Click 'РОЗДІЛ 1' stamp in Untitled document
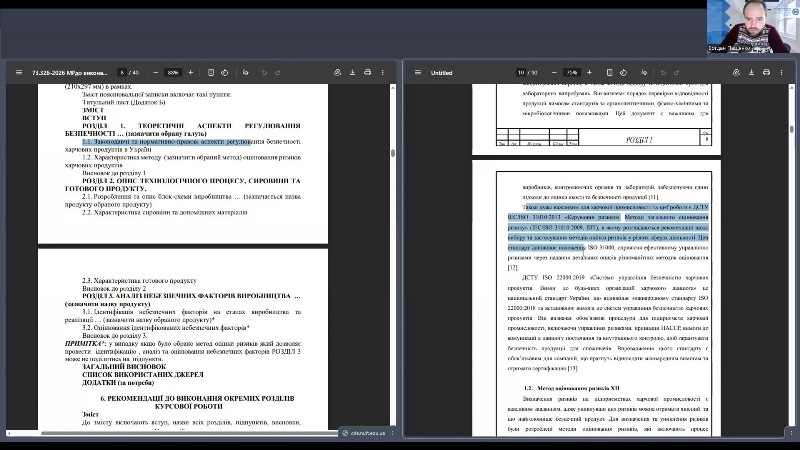Viewport: 800px width, 450px height. click(x=639, y=140)
